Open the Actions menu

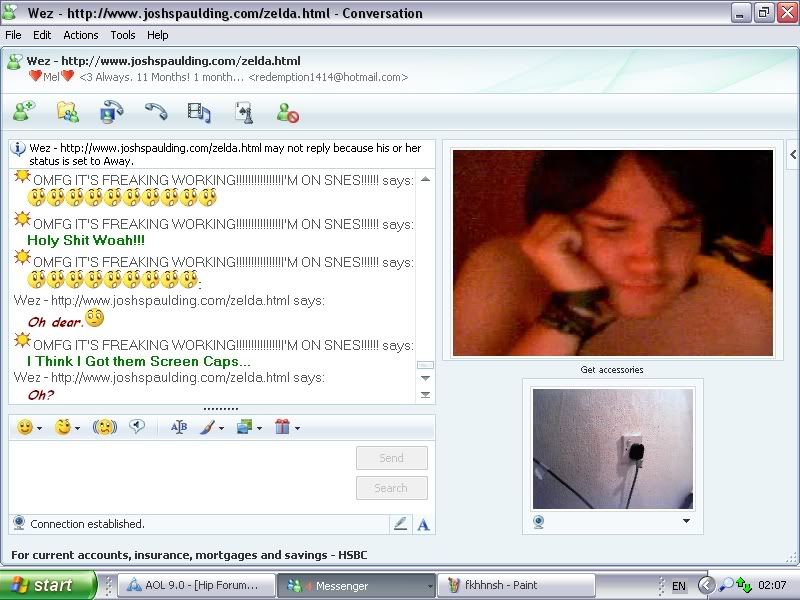[x=81, y=35]
